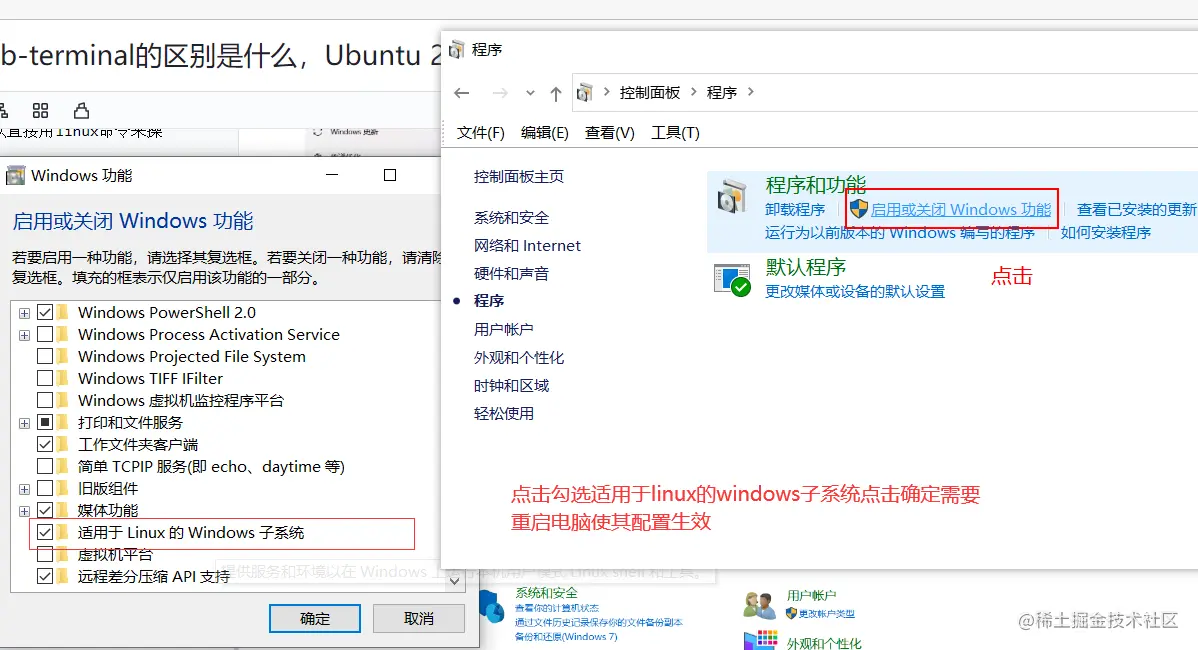This screenshot has width=1198, height=650.
Task: Go to 控制面板主页
Action: click(519, 176)
